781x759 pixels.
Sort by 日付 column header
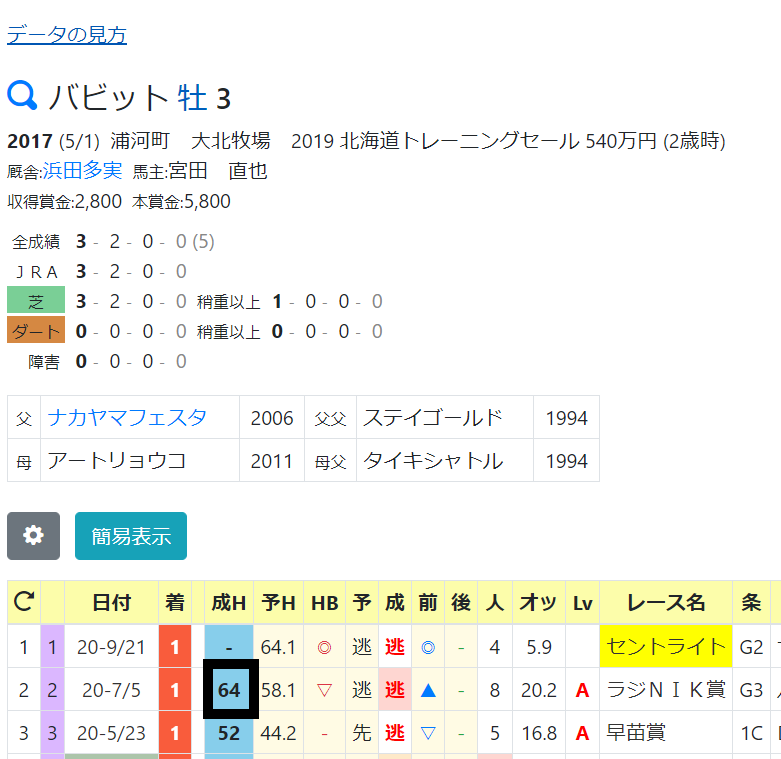pyautogui.click(x=112, y=603)
